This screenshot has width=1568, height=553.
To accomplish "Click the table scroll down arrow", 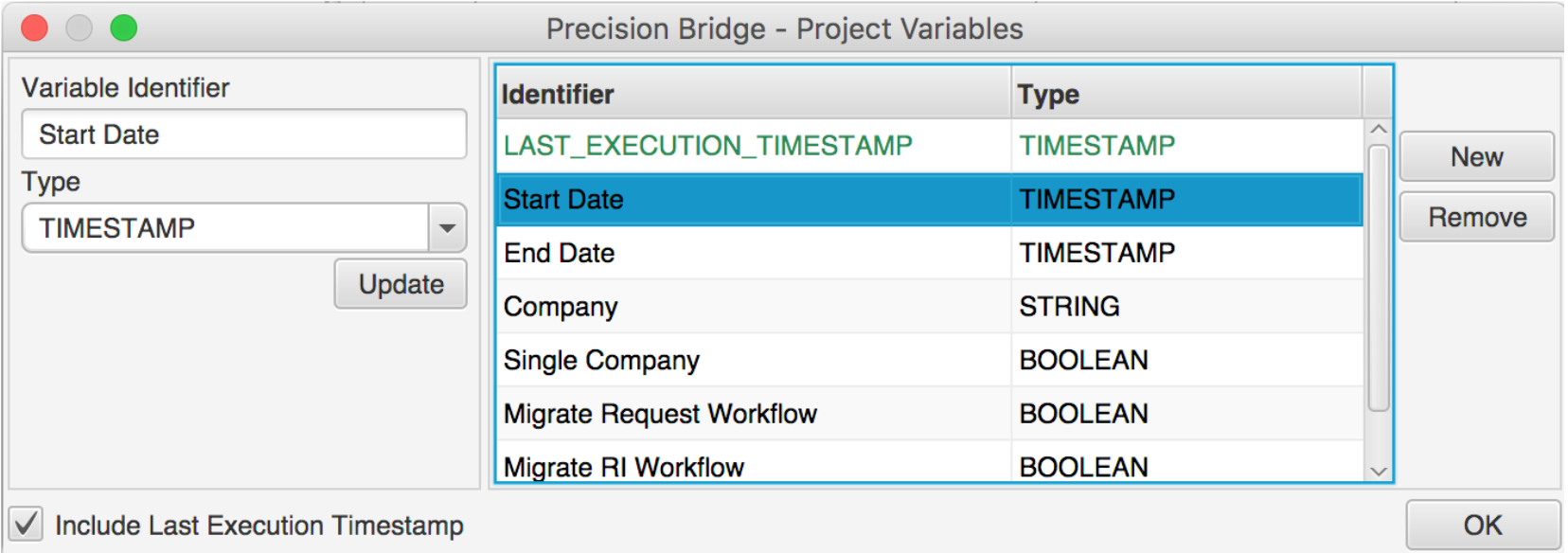I will (1379, 471).
